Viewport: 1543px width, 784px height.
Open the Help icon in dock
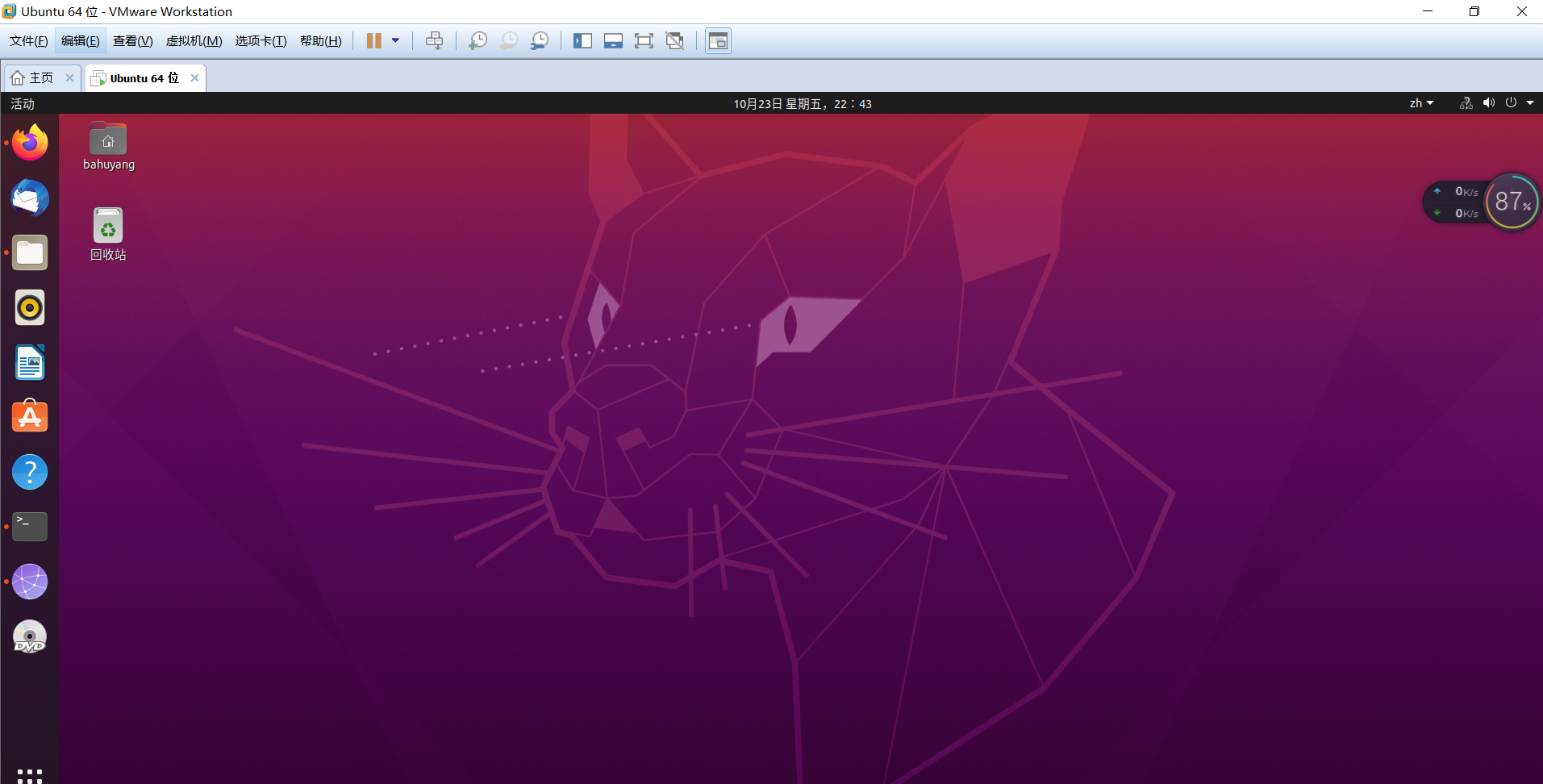coord(30,472)
